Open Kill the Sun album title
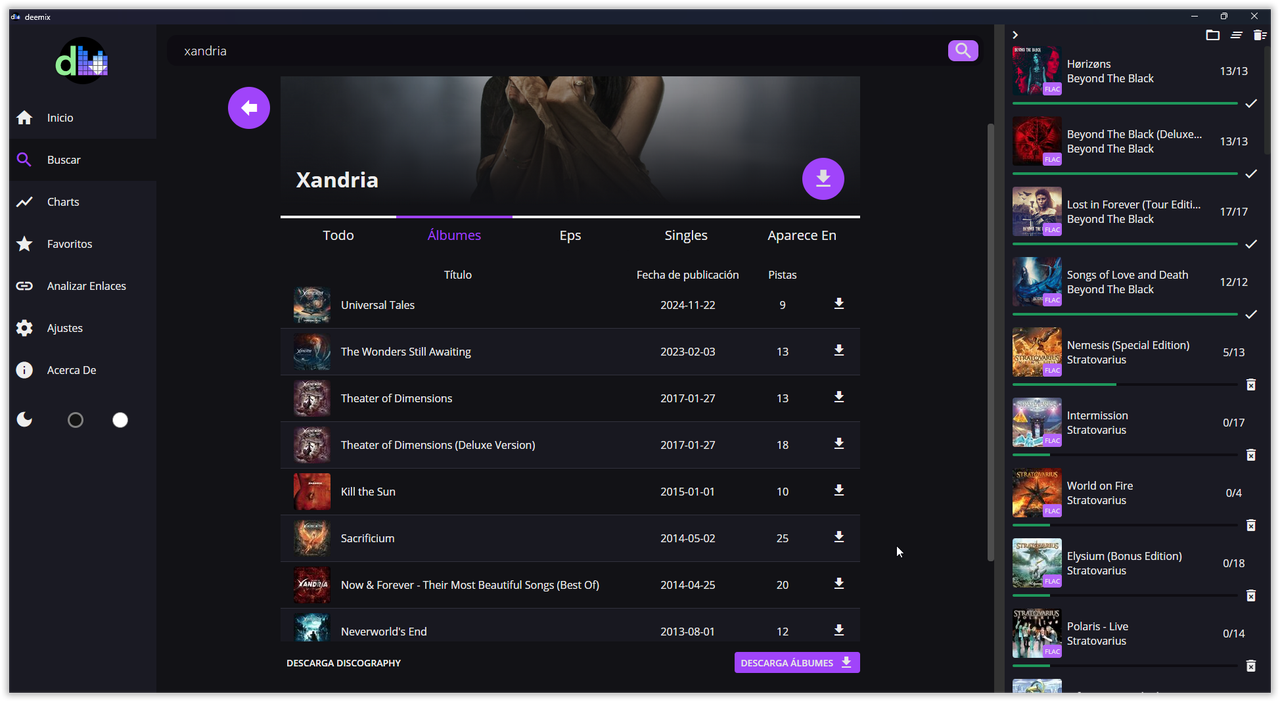Image resolution: width=1280 pixels, height=702 pixels. tap(368, 492)
